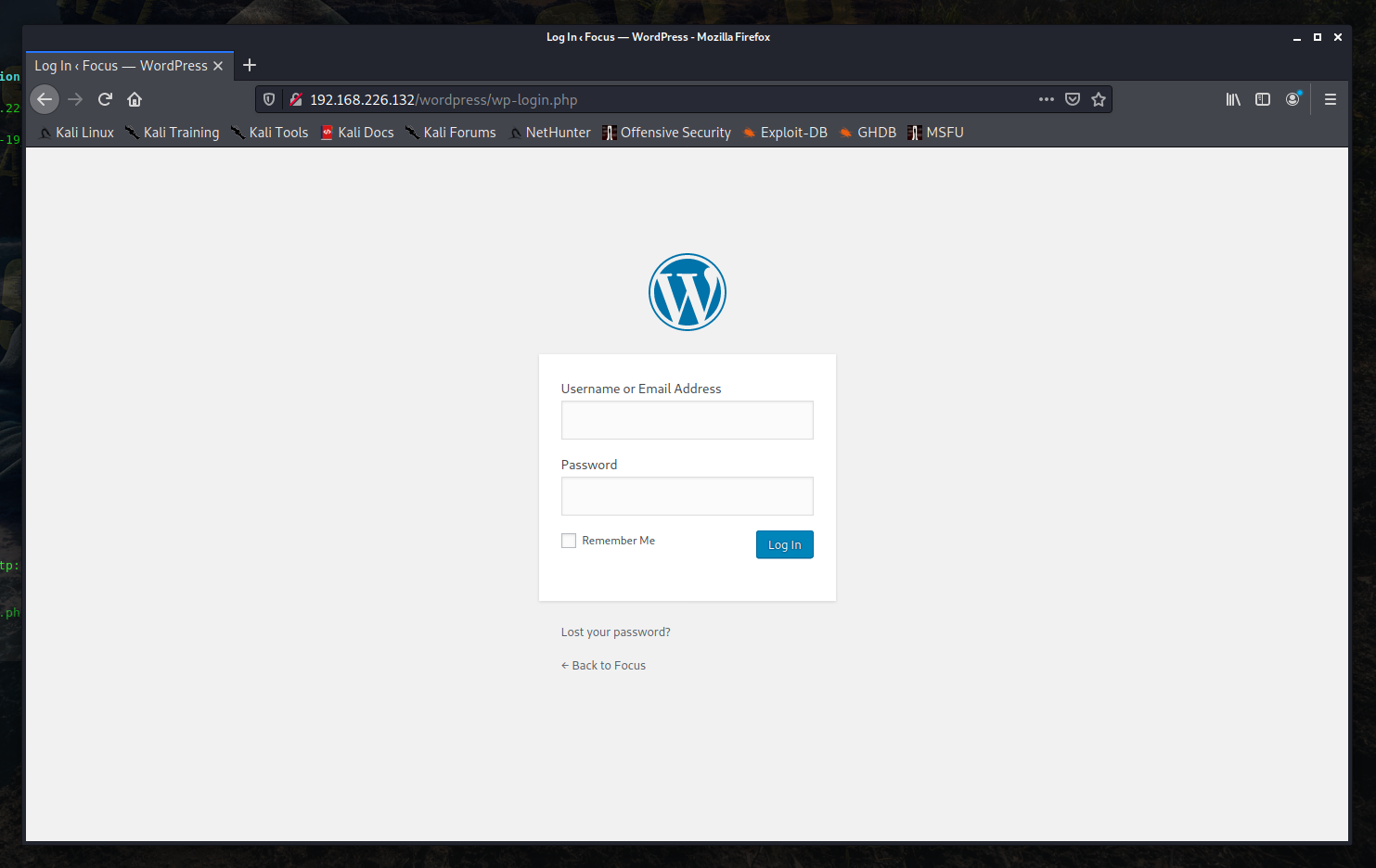
Task: Open the Kali Forums bookmark
Action: (451, 133)
